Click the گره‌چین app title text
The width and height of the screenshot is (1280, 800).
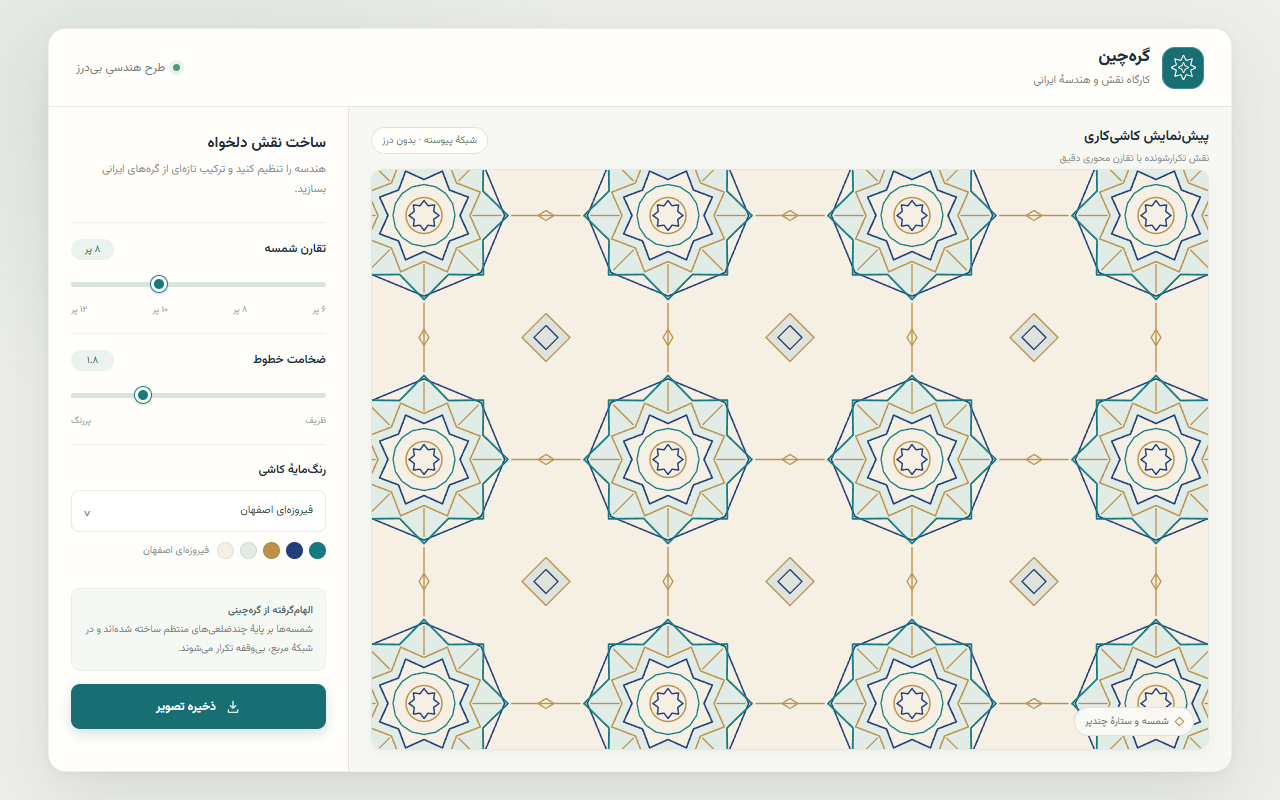1124,56
